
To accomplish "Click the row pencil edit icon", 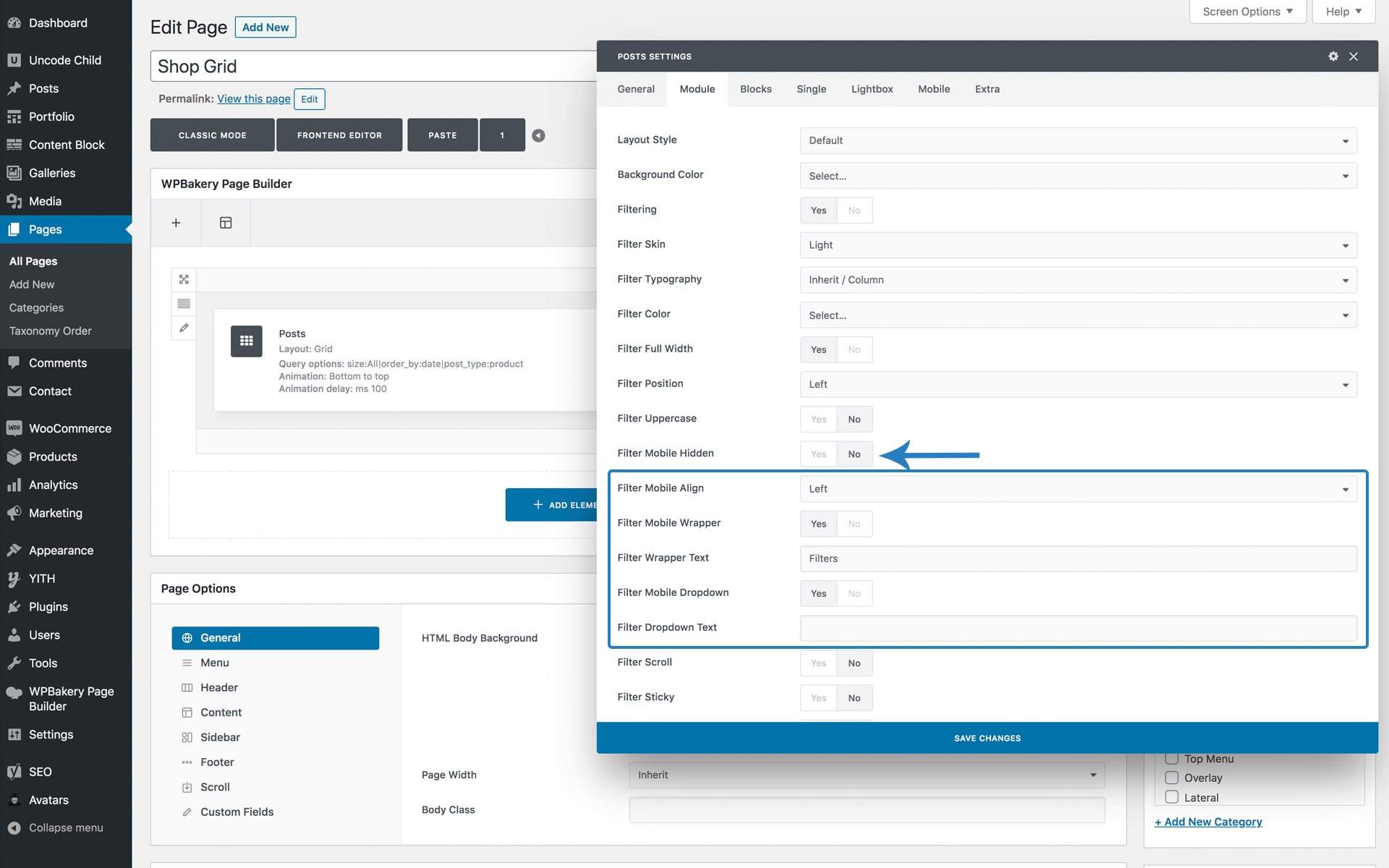I will (184, 328).
